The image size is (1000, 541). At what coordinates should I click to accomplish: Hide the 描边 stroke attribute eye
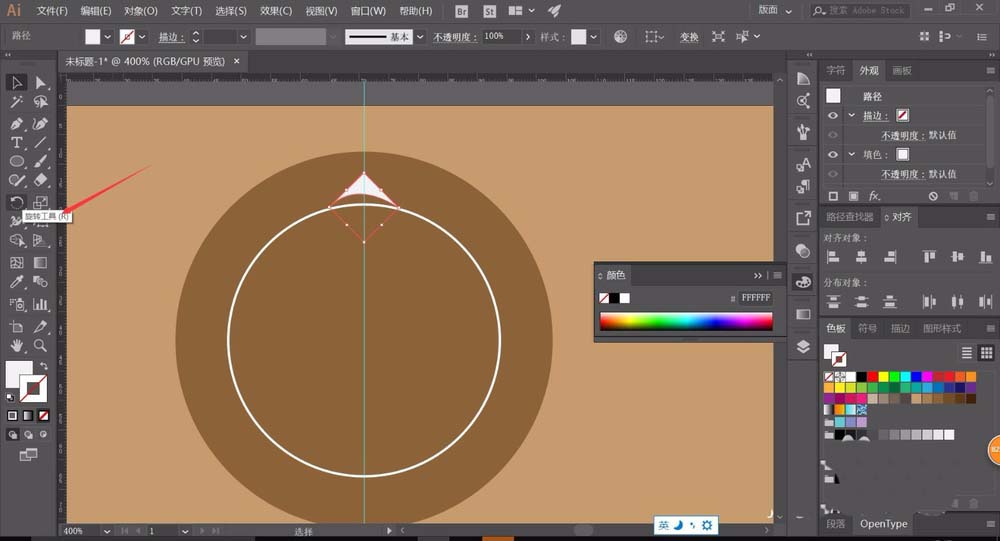pyautogui.click(x=832, y=116)
